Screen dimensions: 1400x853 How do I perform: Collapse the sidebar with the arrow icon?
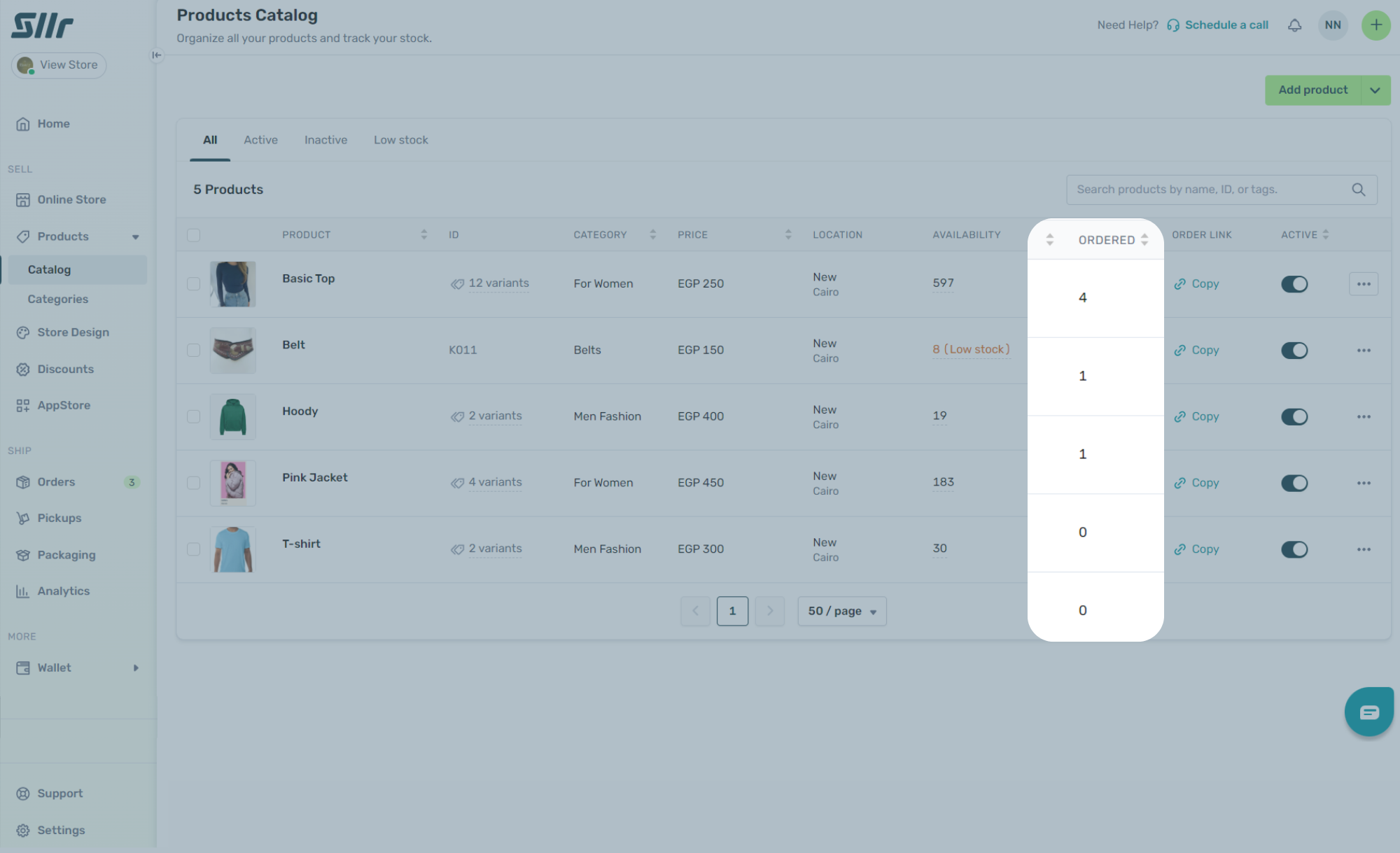coord(157,55)
